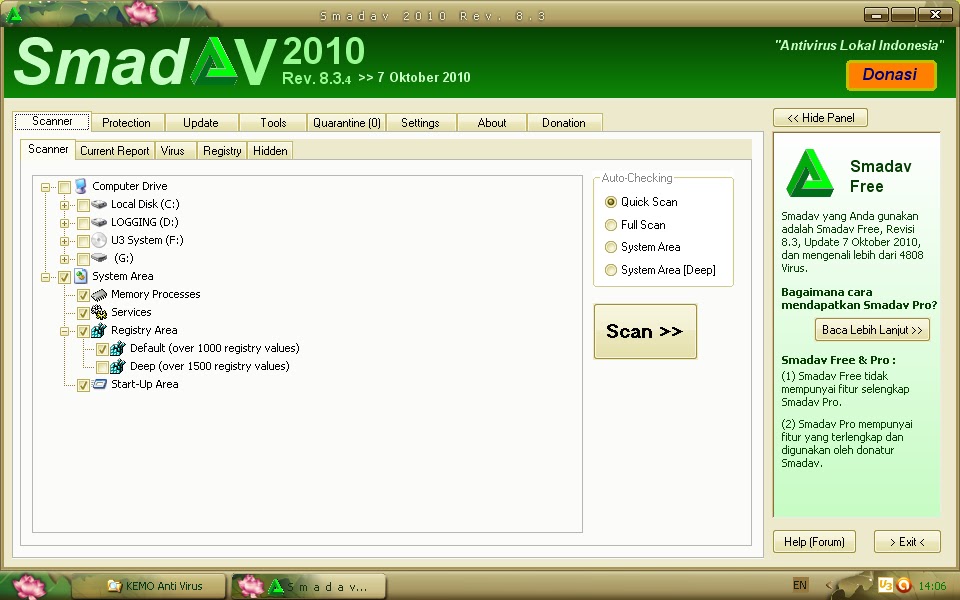The height and width of the screenshot is (600, 960).
Task: Click the > Exit < button
Action: tap(907, 542)
